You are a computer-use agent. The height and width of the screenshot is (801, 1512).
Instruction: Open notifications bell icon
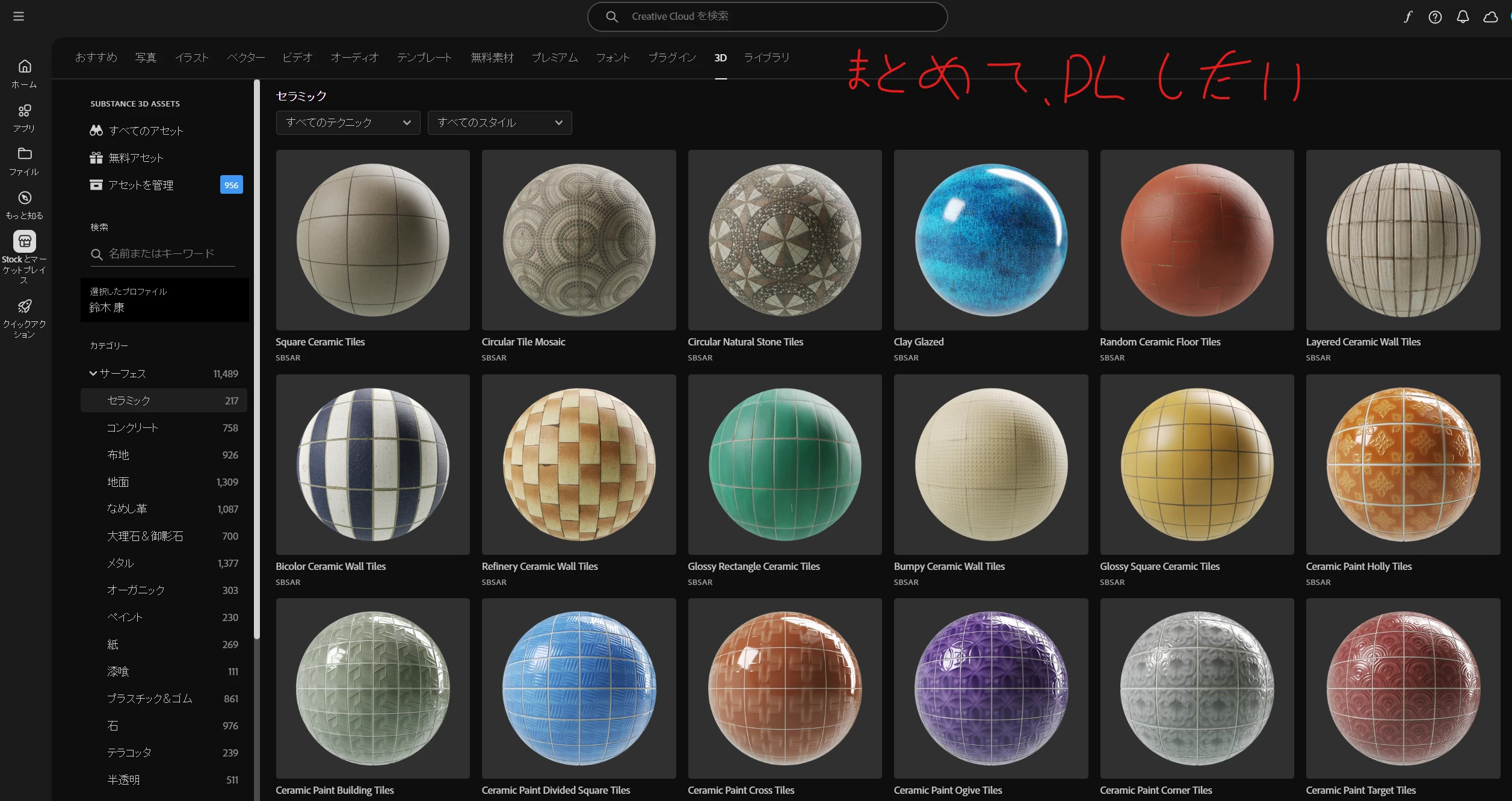tap(1463, 17)
